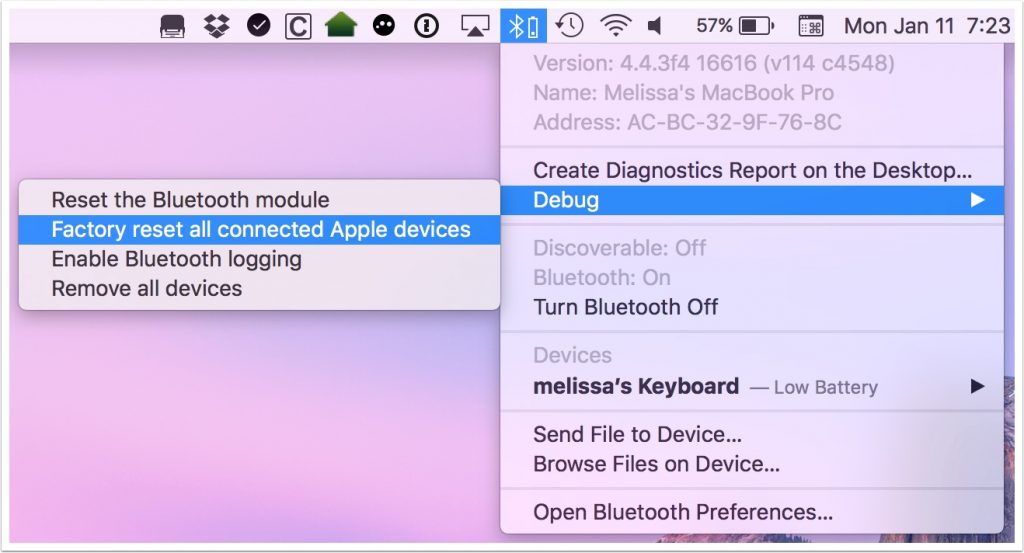Select Remove all devices
This screenshot has width=1024, height=553.
(147, 289)
